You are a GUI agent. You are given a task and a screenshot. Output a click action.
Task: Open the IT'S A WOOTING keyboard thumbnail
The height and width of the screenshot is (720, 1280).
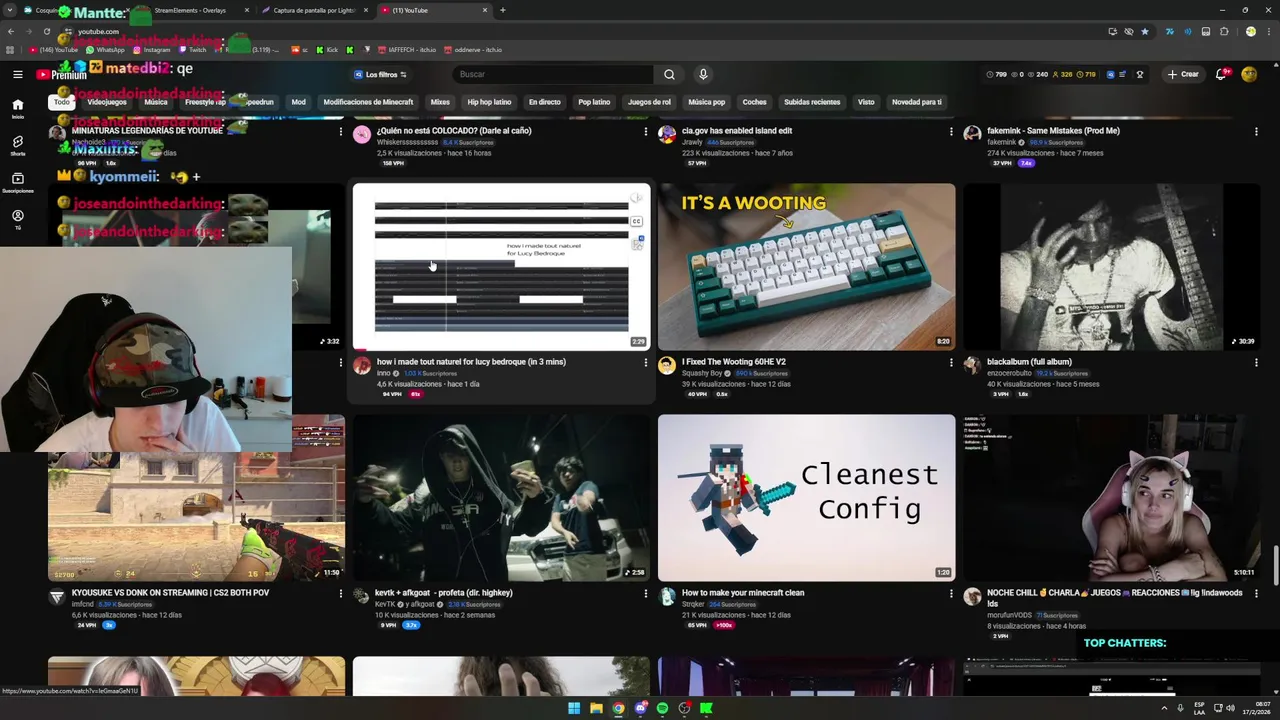[806, 267]
